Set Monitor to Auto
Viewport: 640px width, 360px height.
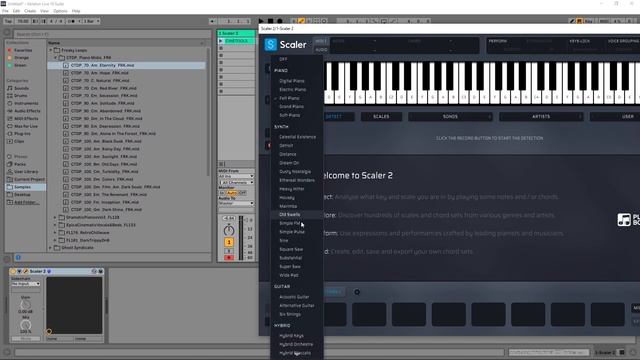coord(232,193)
